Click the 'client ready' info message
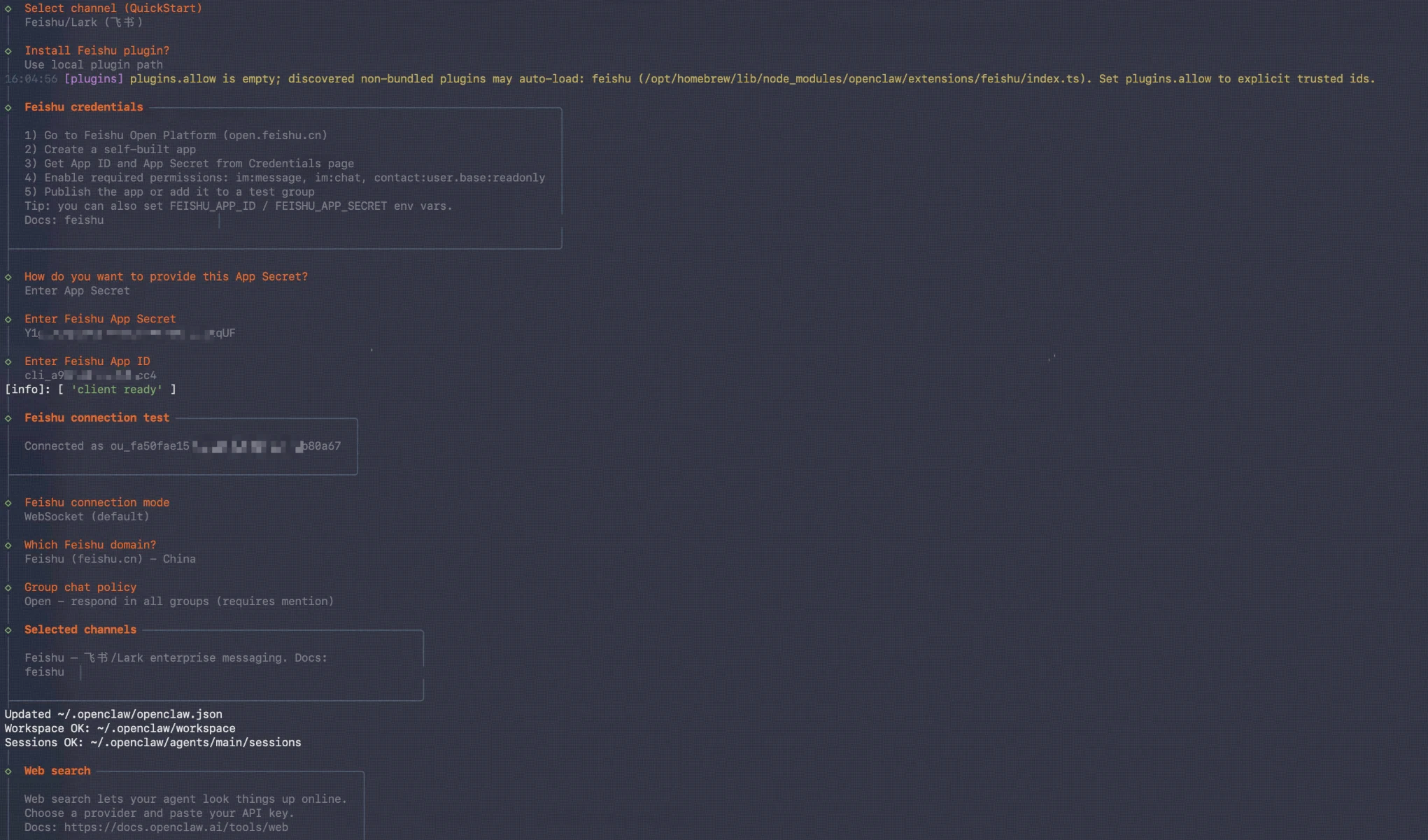This screenshot has height=840, width=1428. click(117, 390)
